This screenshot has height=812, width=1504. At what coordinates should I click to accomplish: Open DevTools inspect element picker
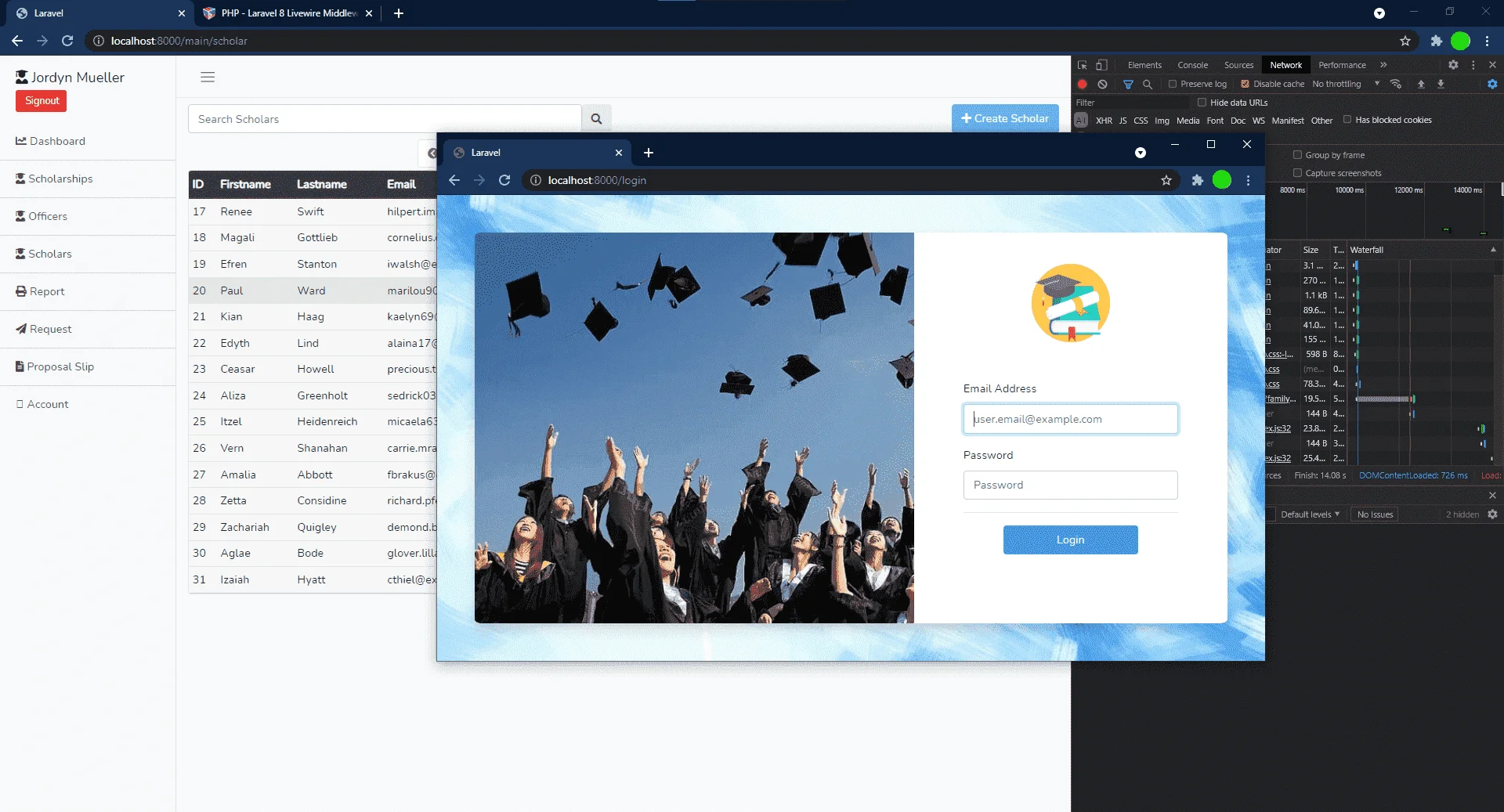pos(1083,65)
